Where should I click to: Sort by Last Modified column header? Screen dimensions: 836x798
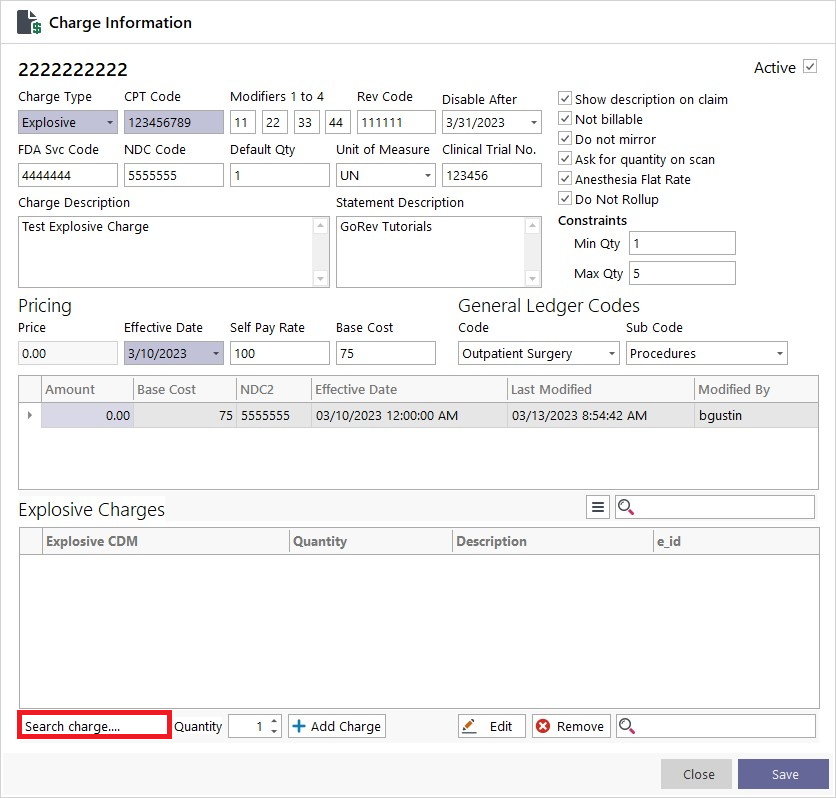click(600, 390)
